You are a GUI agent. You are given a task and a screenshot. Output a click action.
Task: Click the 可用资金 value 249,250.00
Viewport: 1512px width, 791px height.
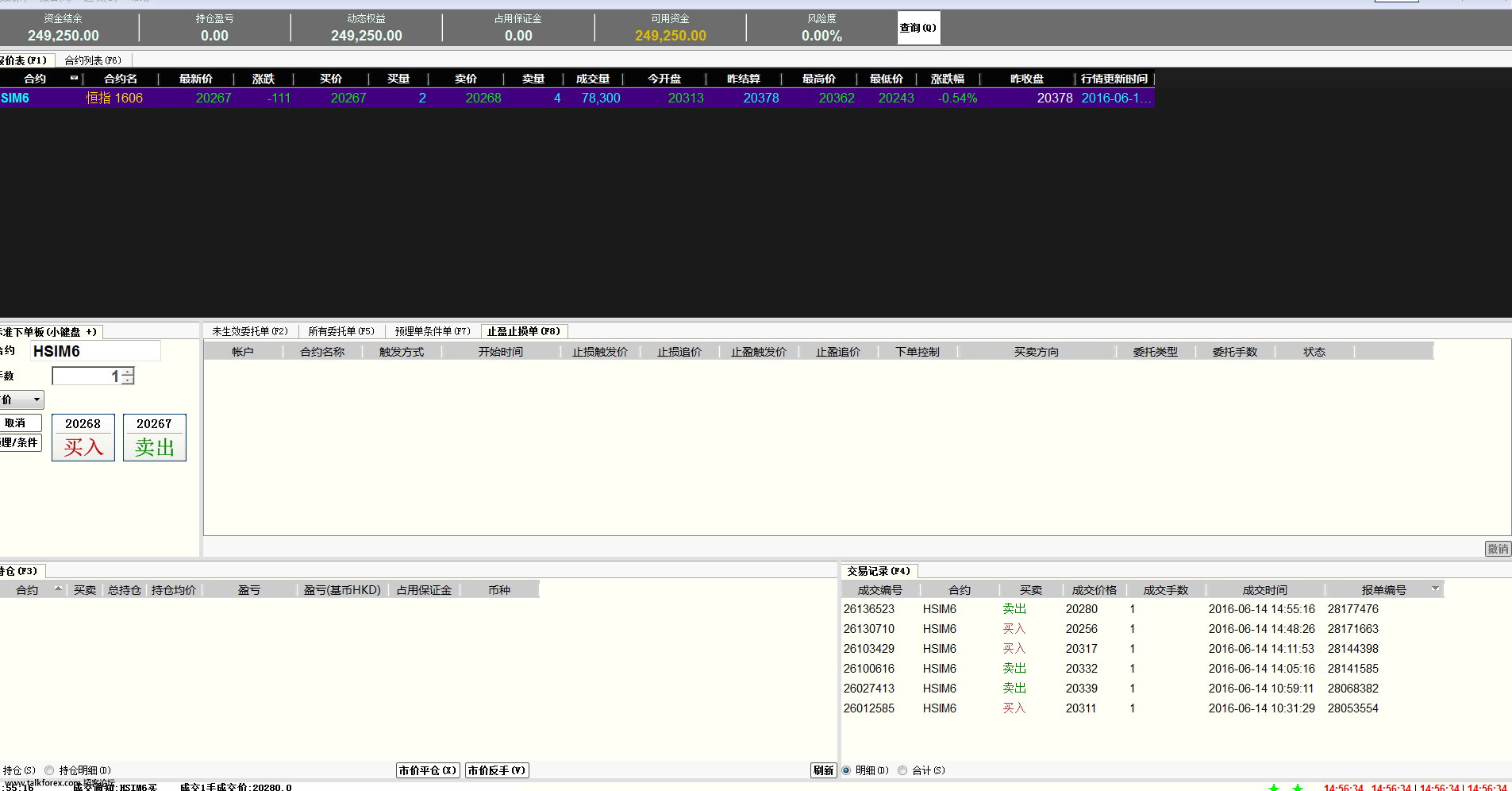tap(671, 36)
